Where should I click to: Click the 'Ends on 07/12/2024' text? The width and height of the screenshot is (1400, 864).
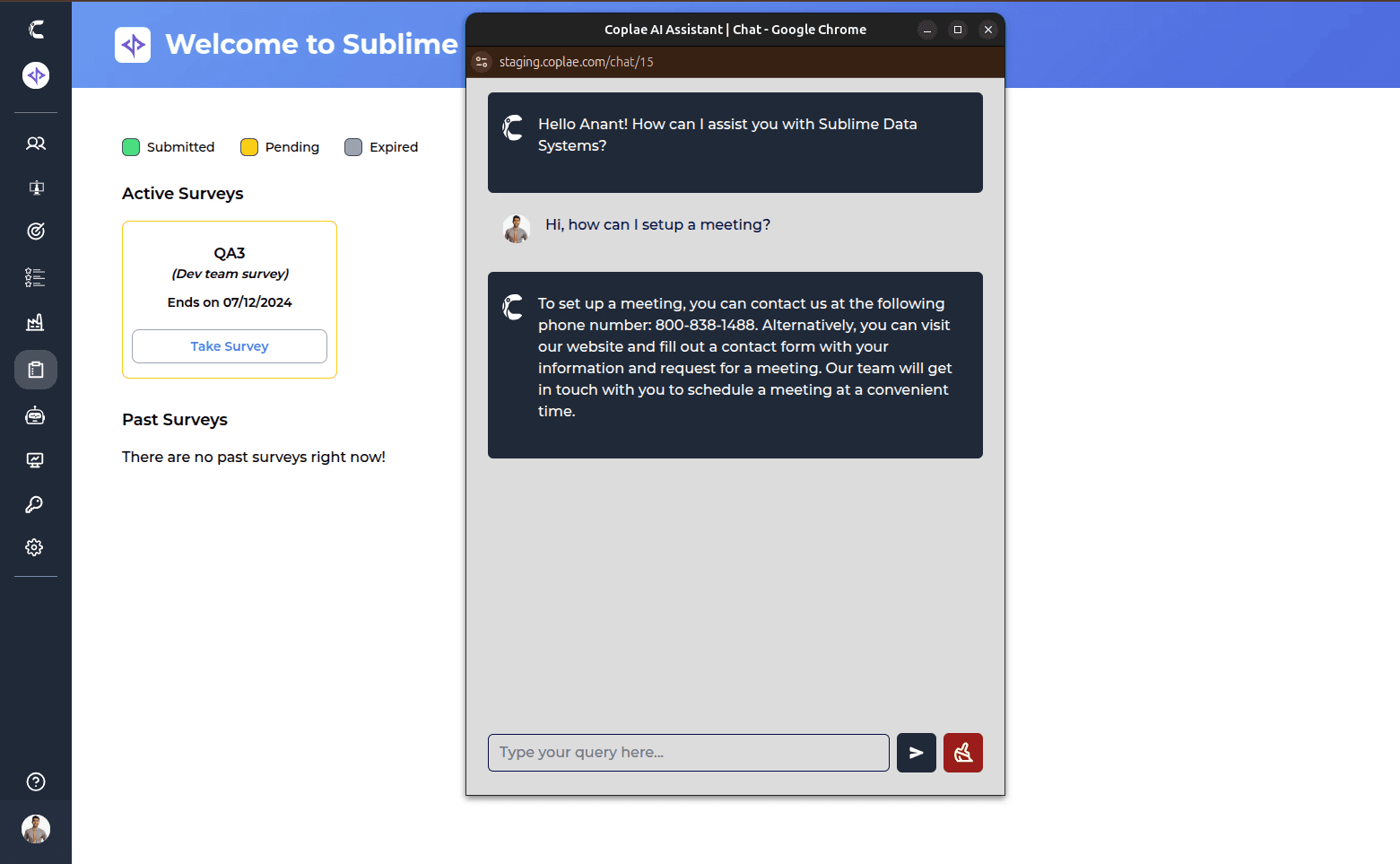(230, 302)
